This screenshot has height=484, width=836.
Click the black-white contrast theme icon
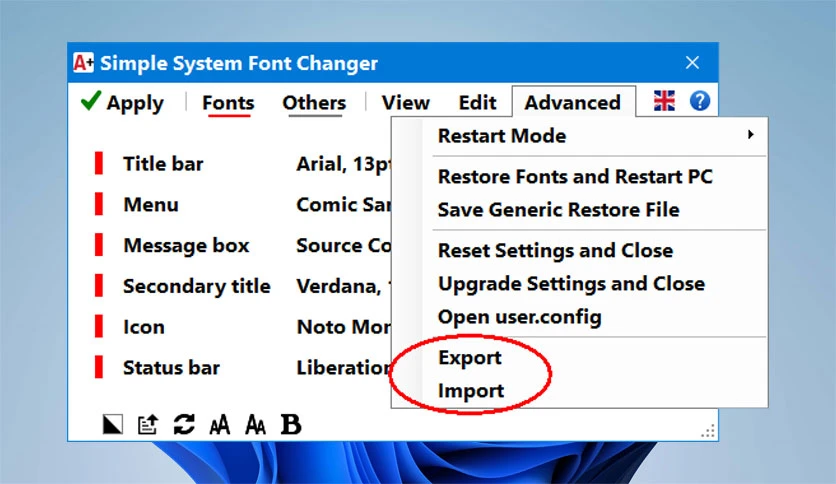pos(112,424)
